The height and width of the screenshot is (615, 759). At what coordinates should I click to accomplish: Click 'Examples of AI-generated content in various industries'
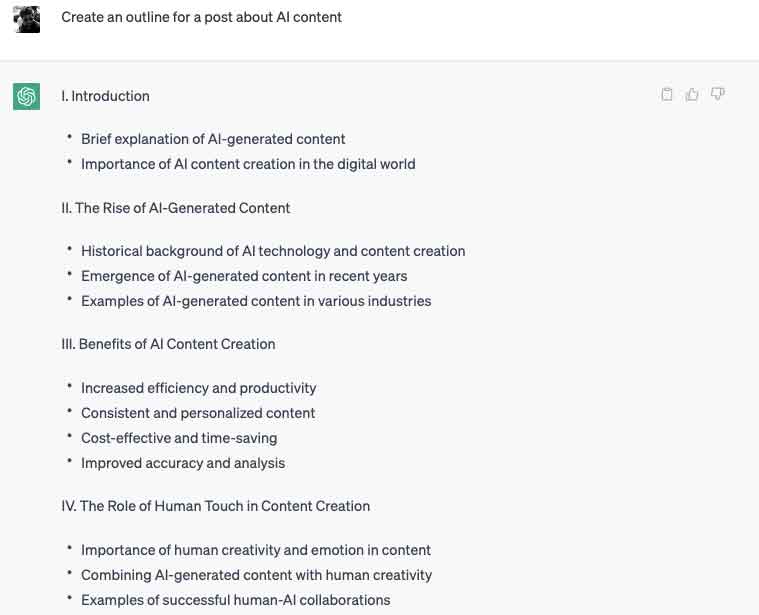[256, 301]
